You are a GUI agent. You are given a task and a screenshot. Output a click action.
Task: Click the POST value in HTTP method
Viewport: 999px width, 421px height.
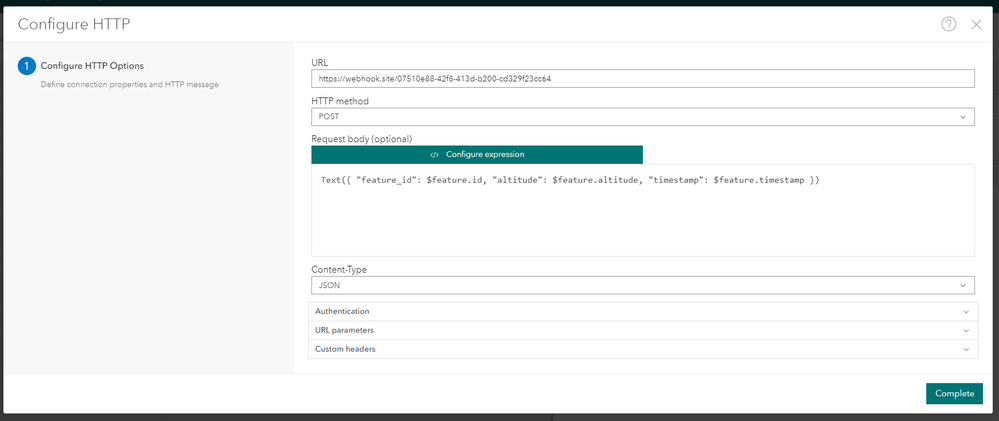coord(327,117)
